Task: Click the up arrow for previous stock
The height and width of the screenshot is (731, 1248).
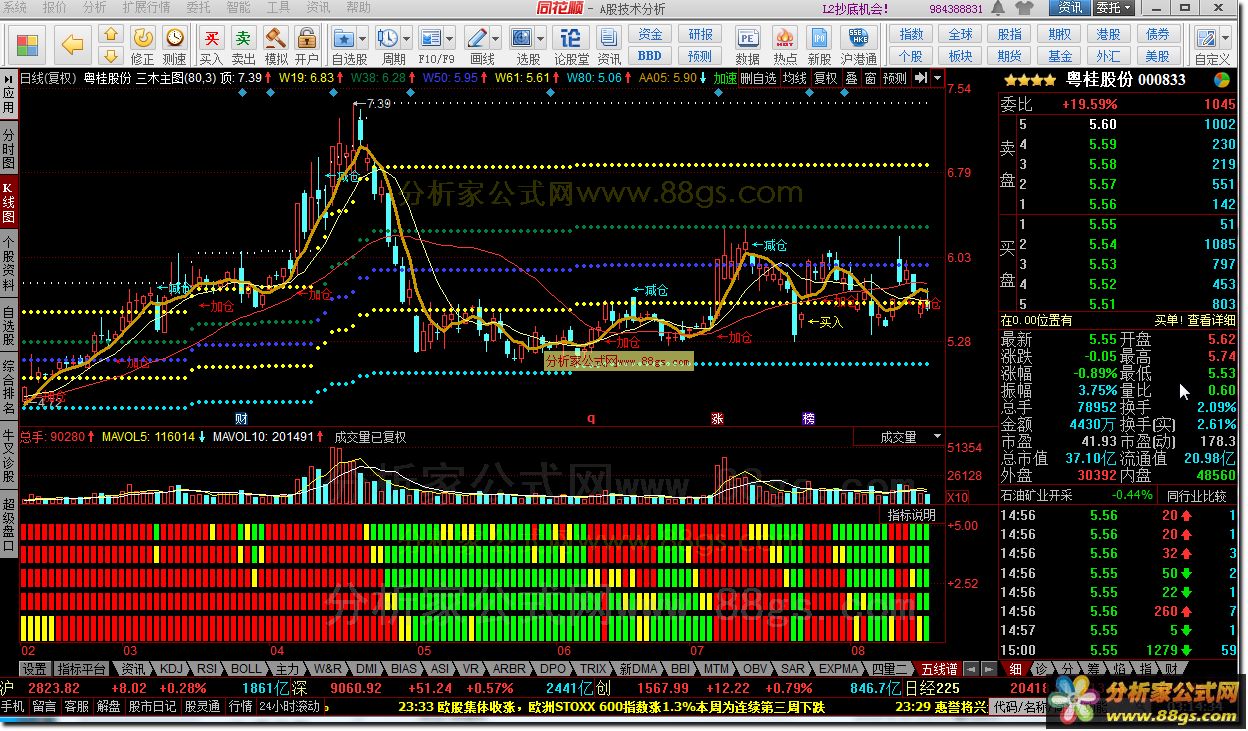Action: pos(110,36)
